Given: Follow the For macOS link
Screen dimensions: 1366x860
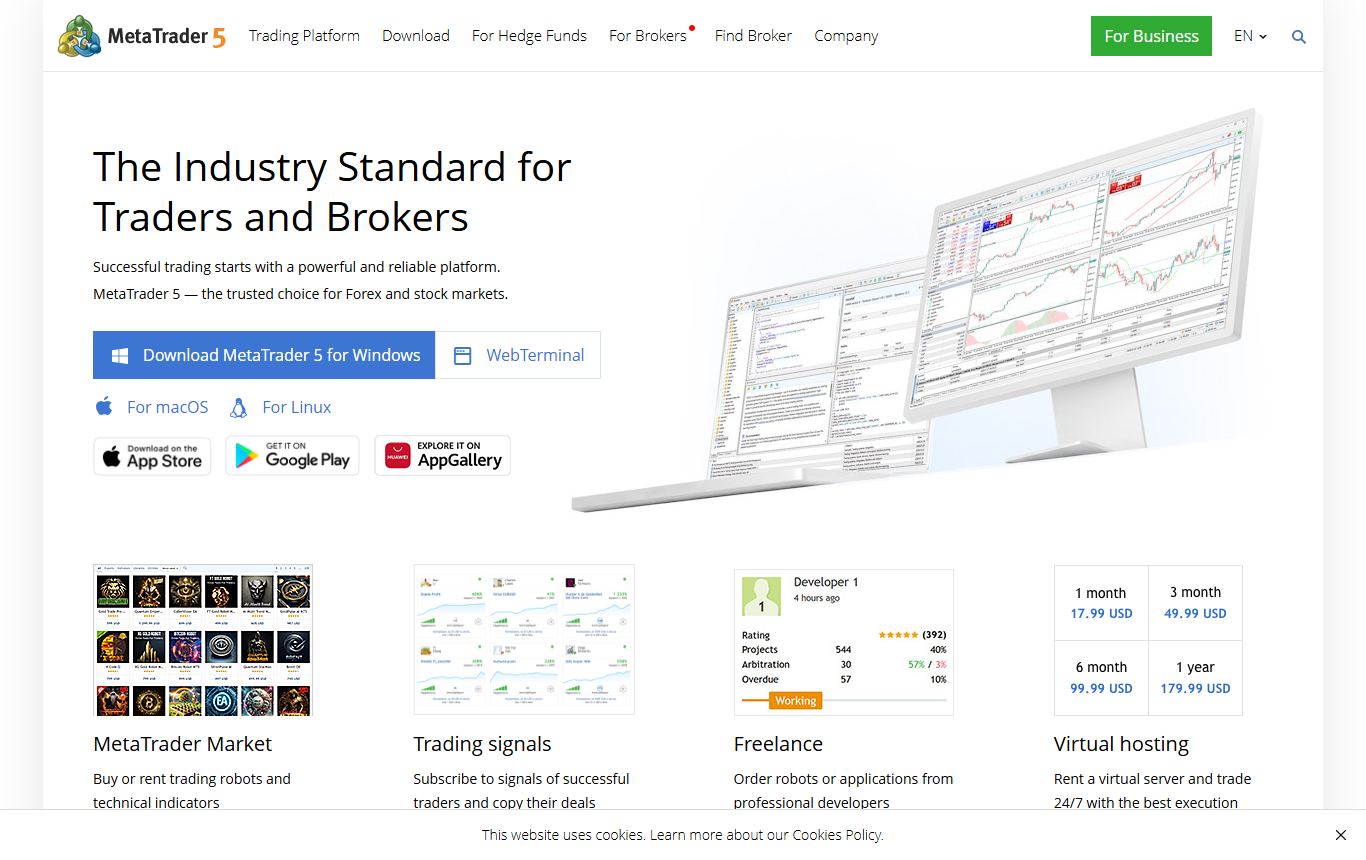Looking at the screenshot, I should tap(168, 407).
